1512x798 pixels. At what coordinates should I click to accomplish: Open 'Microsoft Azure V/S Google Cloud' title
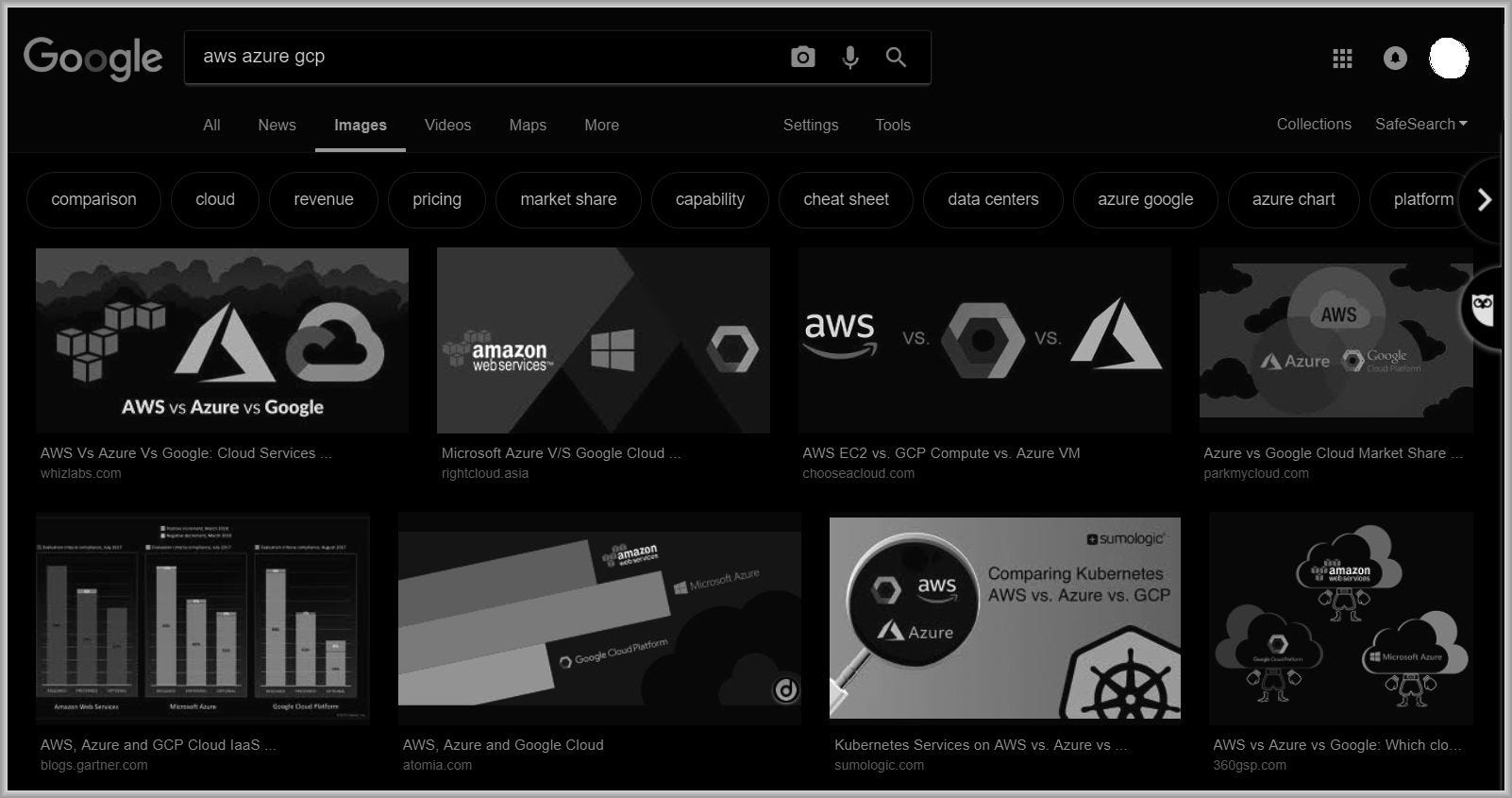[x=561, y=453]
